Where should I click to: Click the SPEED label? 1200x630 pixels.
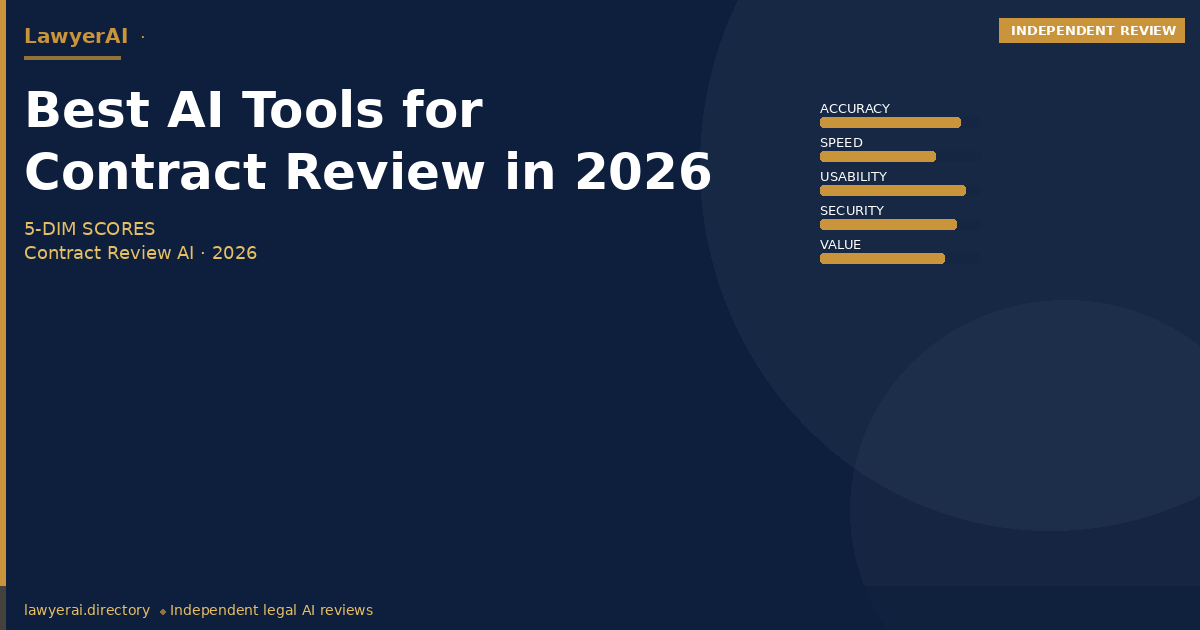(x=841, y=143)
